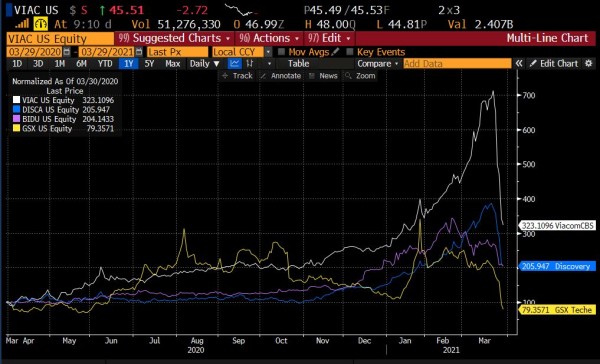Expand Local CCY currency dropdown
The image size is (600, 364).
tap(268, 52)
